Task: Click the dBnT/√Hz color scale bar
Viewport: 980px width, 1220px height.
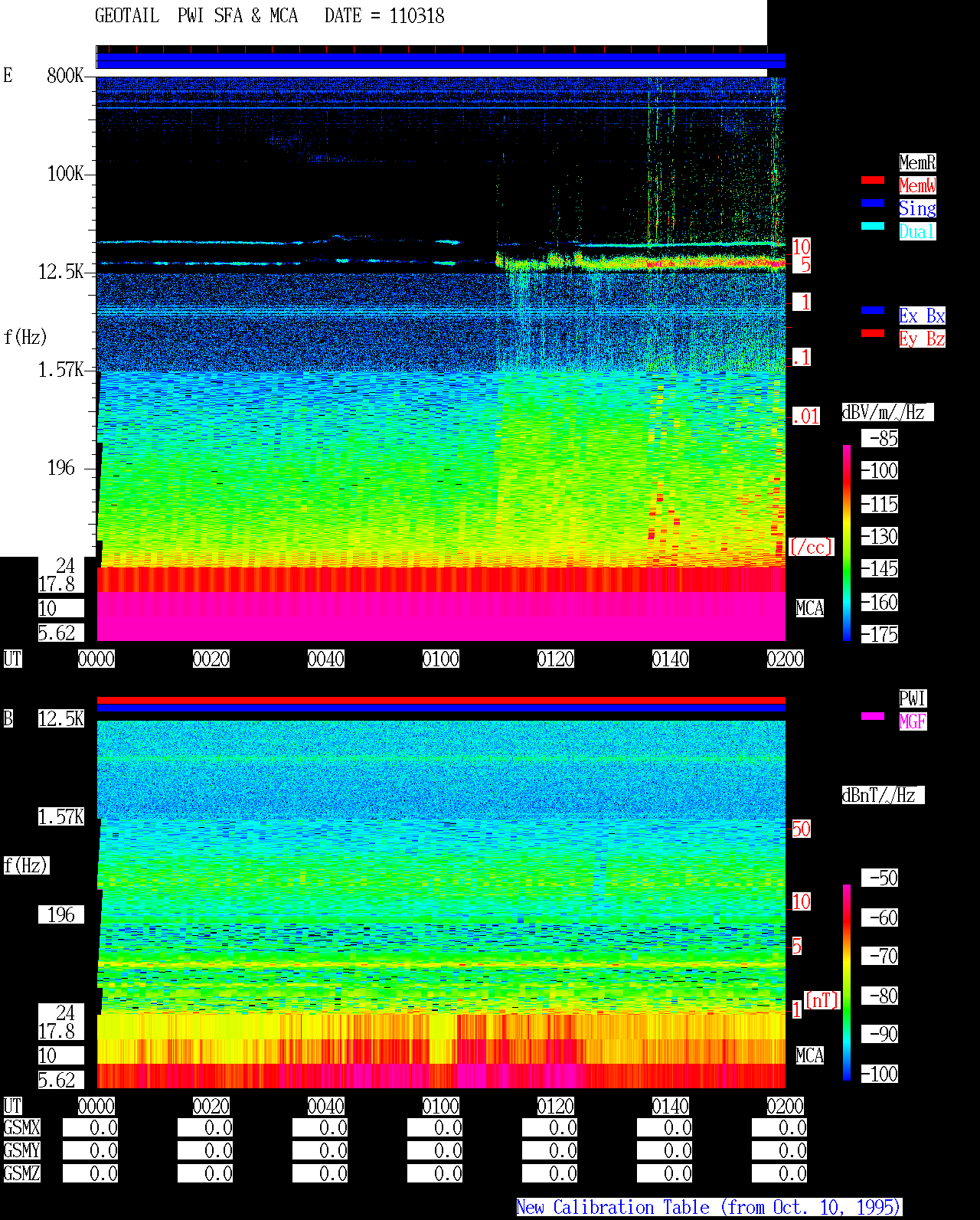Action: coord(847,983)
